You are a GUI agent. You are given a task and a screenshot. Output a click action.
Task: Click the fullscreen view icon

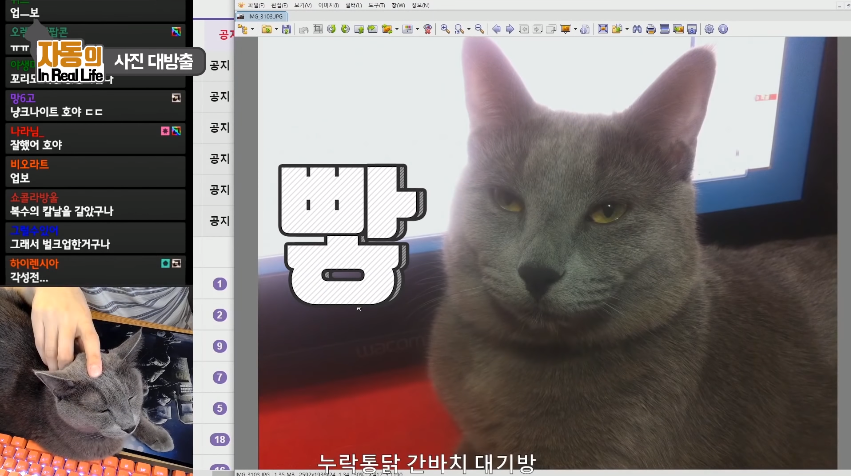point(603,29)
